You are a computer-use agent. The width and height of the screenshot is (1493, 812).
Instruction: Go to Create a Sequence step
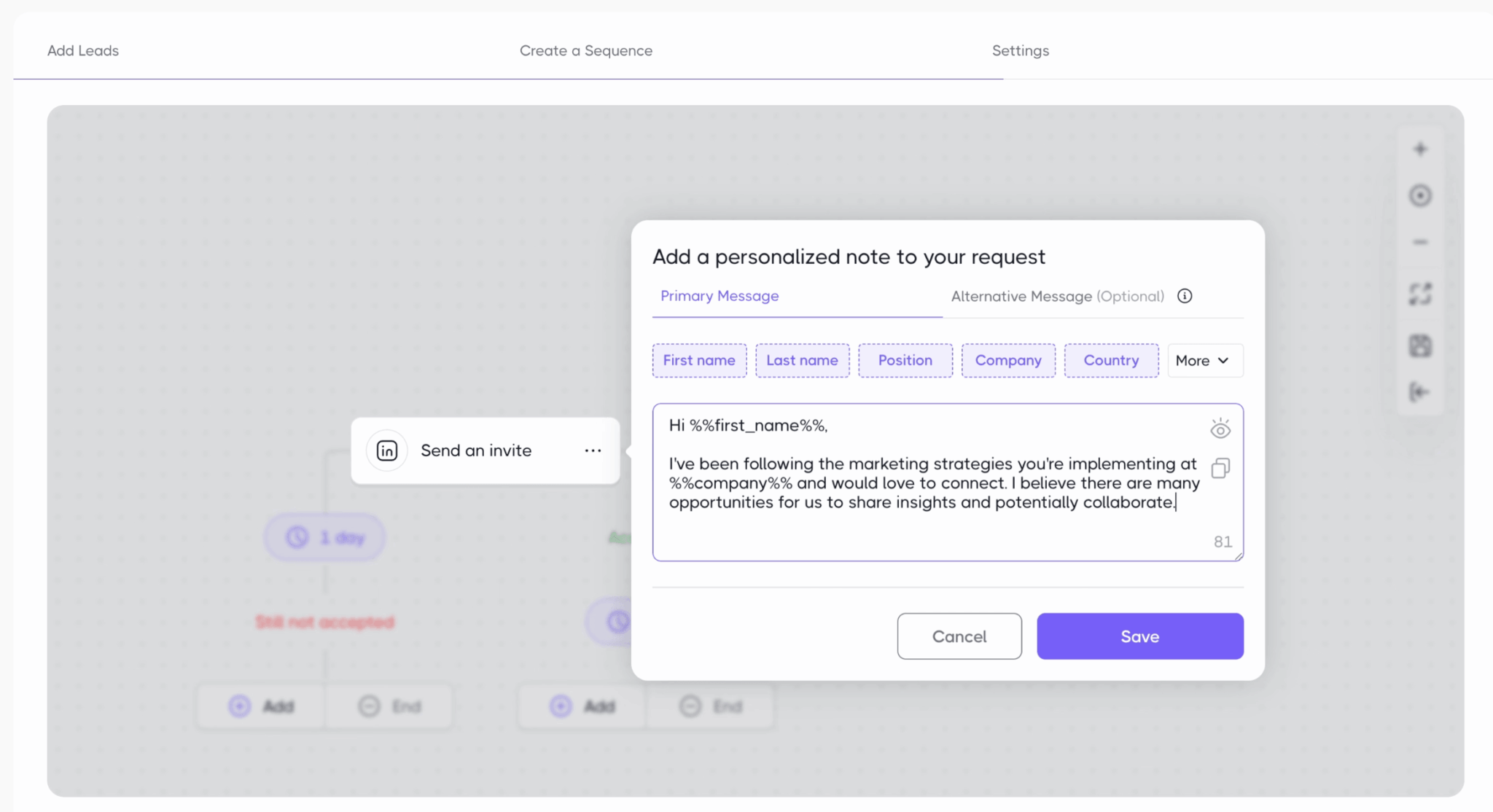[x=585, y=50]
